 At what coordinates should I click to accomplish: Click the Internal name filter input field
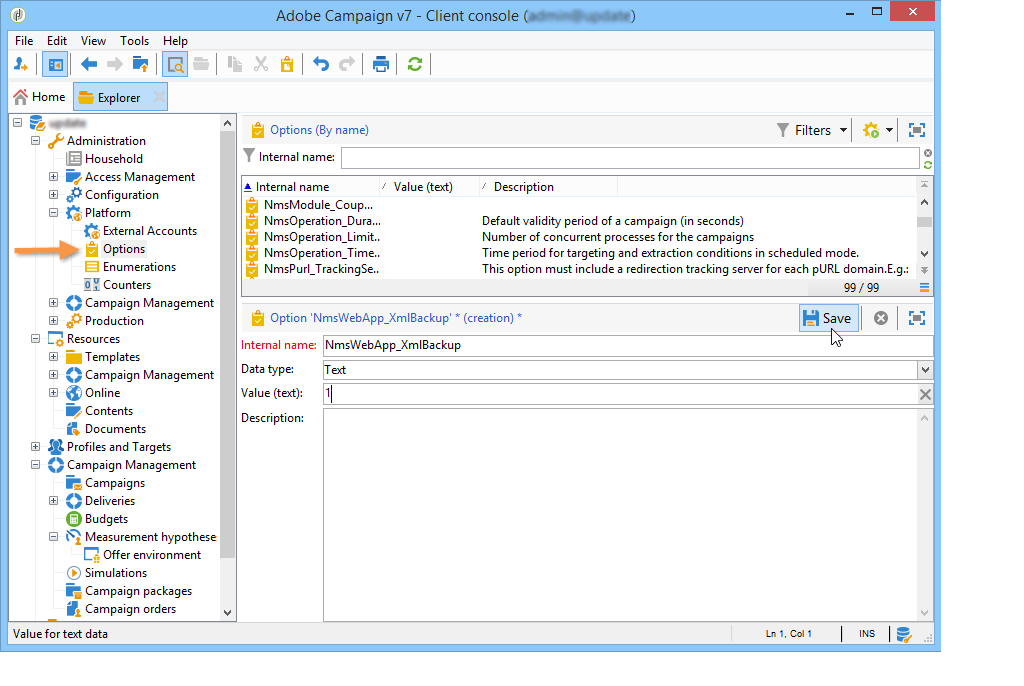(x=630, y=157)
